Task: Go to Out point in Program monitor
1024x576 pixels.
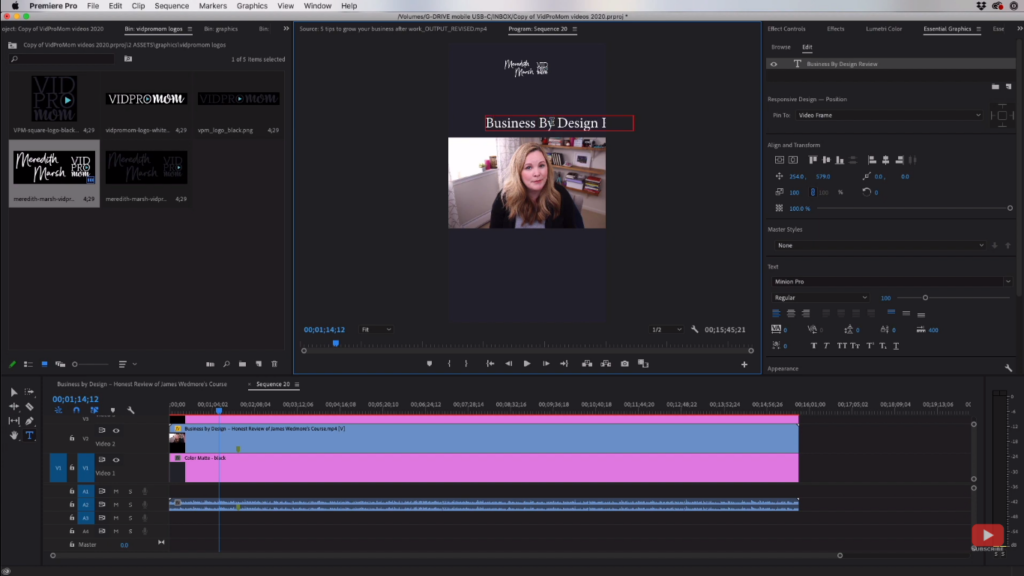Action: pos(564,364)
